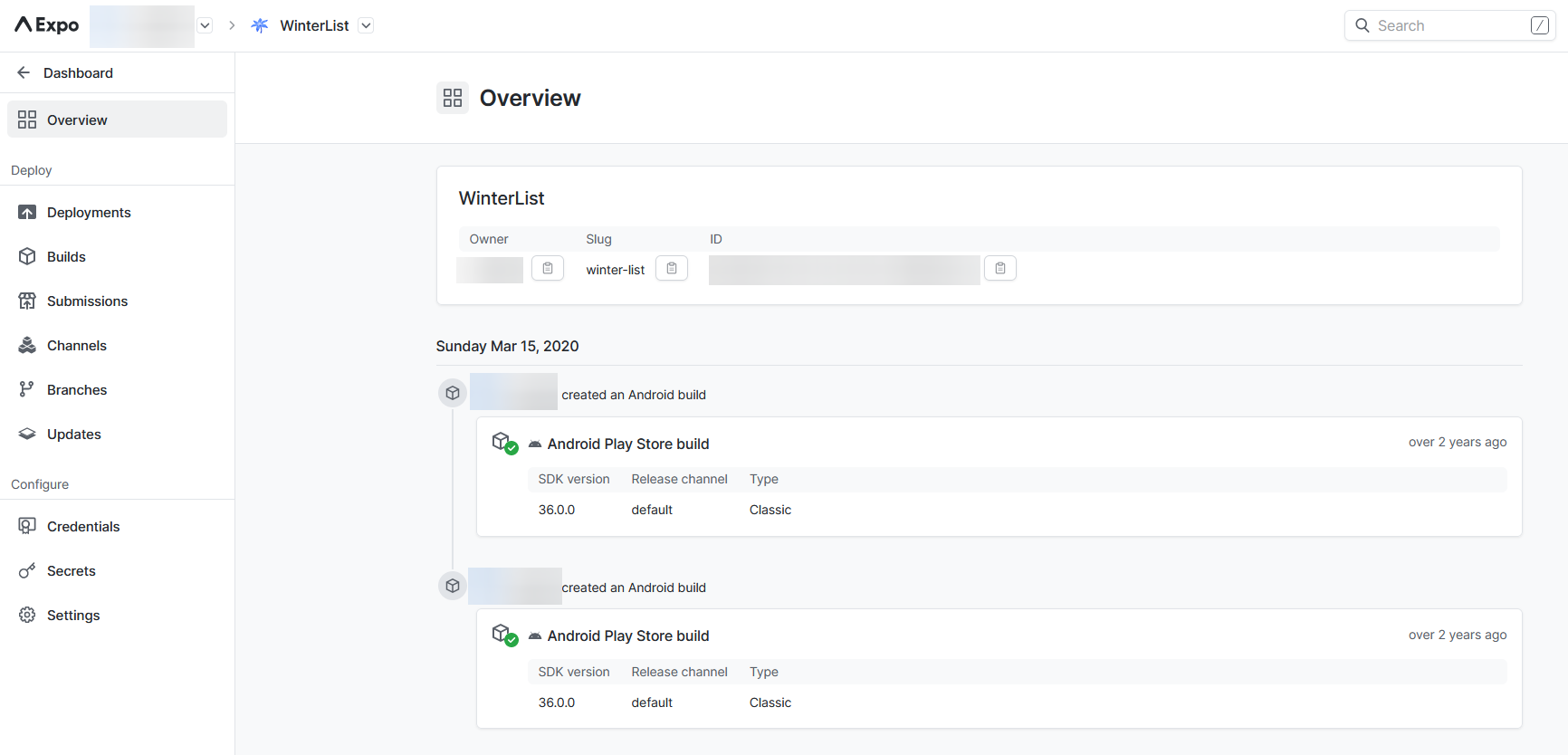Screen dimensions: 1568x755
Task: Click the back arrow beside Dashboard
Action: coord(24,72)
